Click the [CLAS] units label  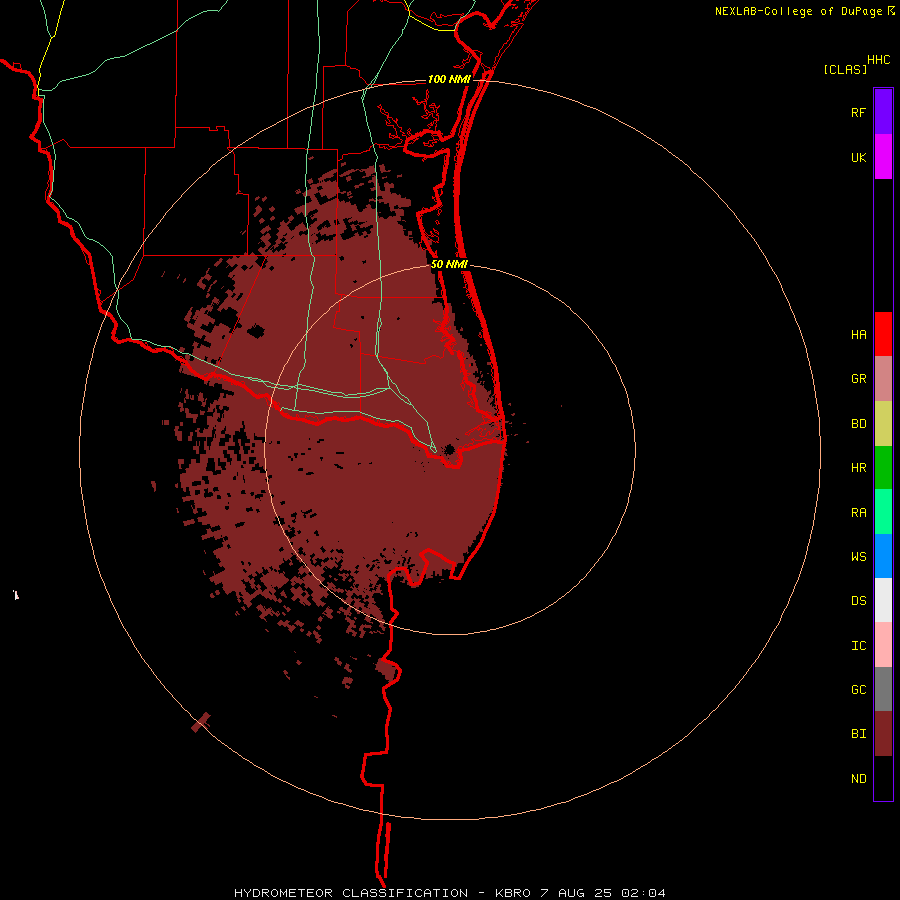[845, 69]
